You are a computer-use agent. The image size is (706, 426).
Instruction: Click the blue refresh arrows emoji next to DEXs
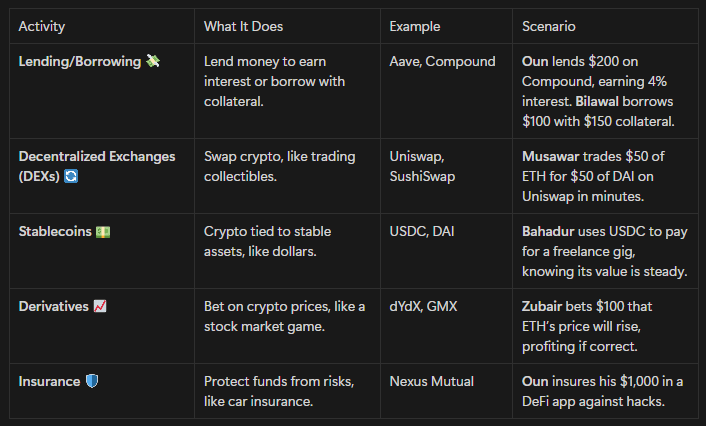pos(71,176)
